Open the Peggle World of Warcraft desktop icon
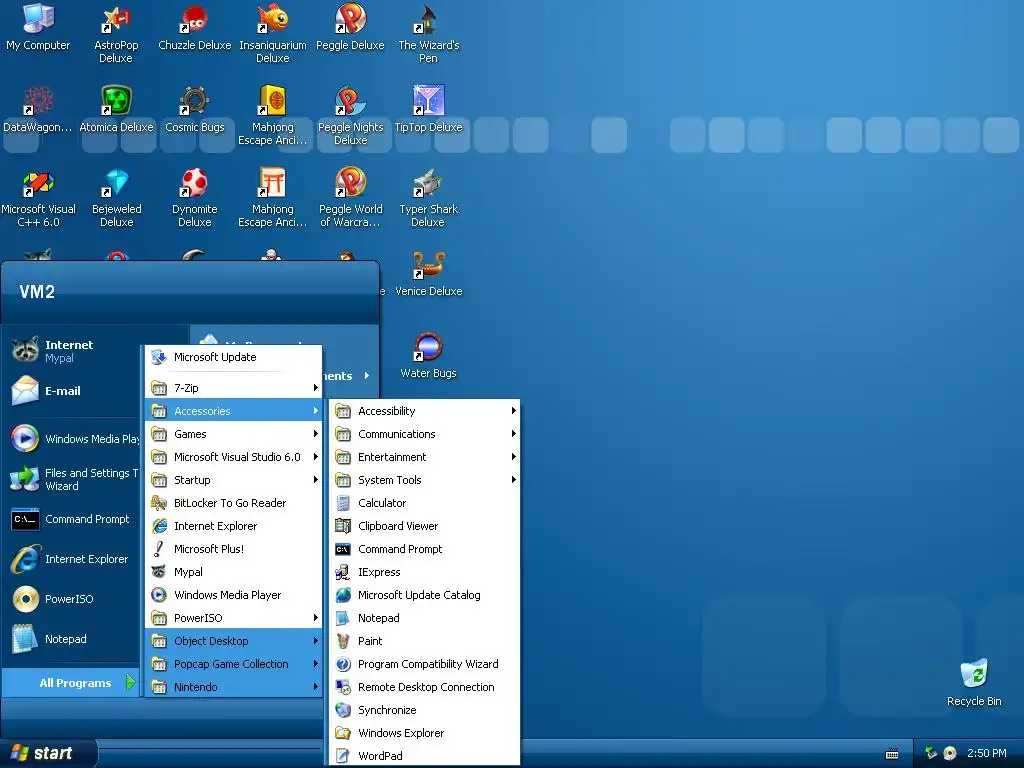The height and width of the screenshot is (768, 1024). [x=350, y=198]
